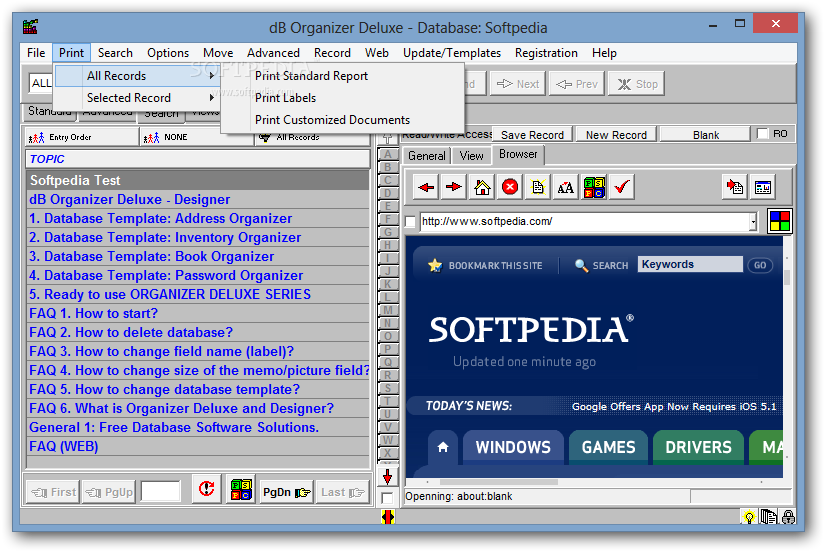Click the red checkmark icon
825x552 pixels.
622,187
